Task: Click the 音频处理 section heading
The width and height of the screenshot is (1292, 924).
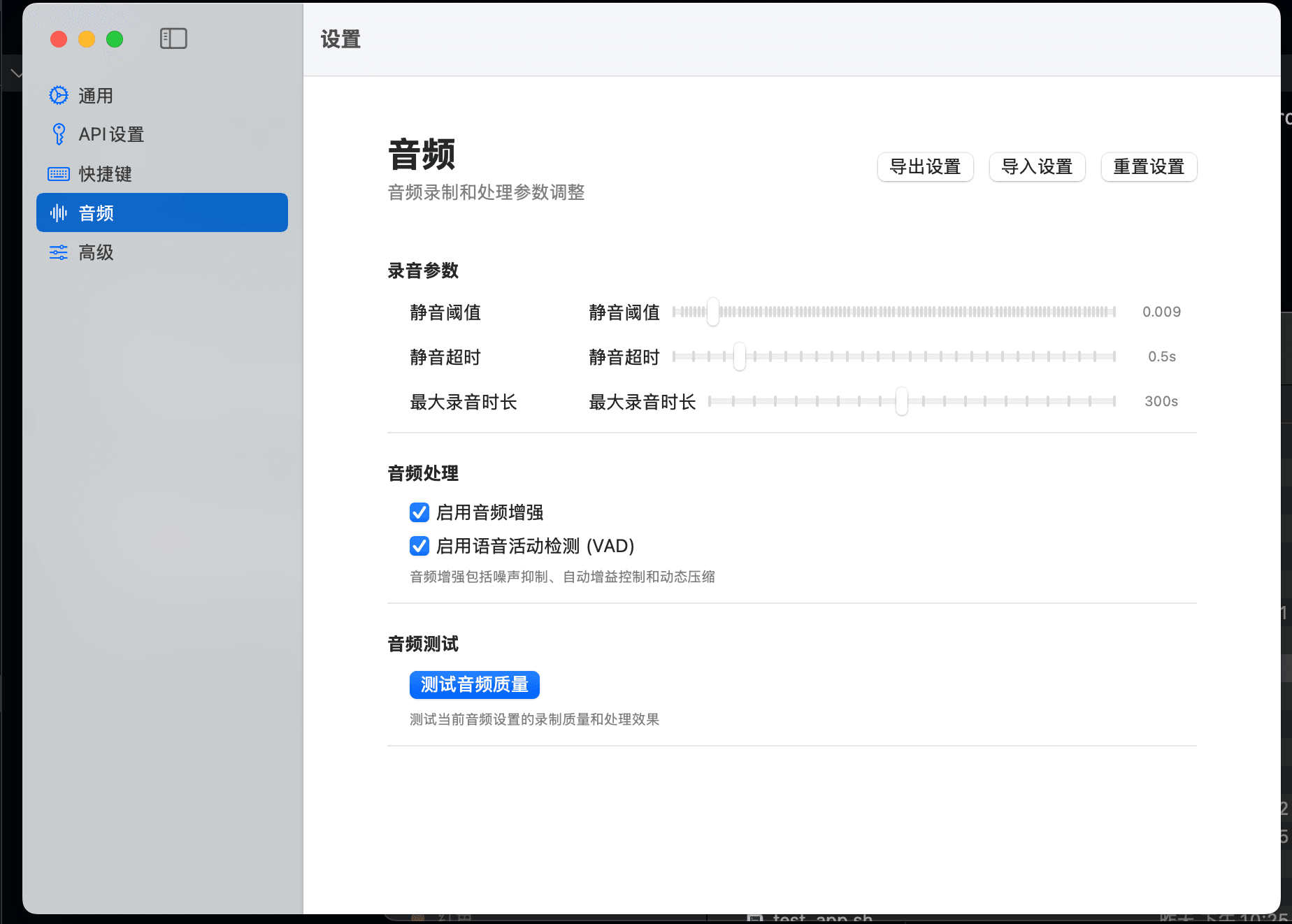Action: click(x=423, y=473)
